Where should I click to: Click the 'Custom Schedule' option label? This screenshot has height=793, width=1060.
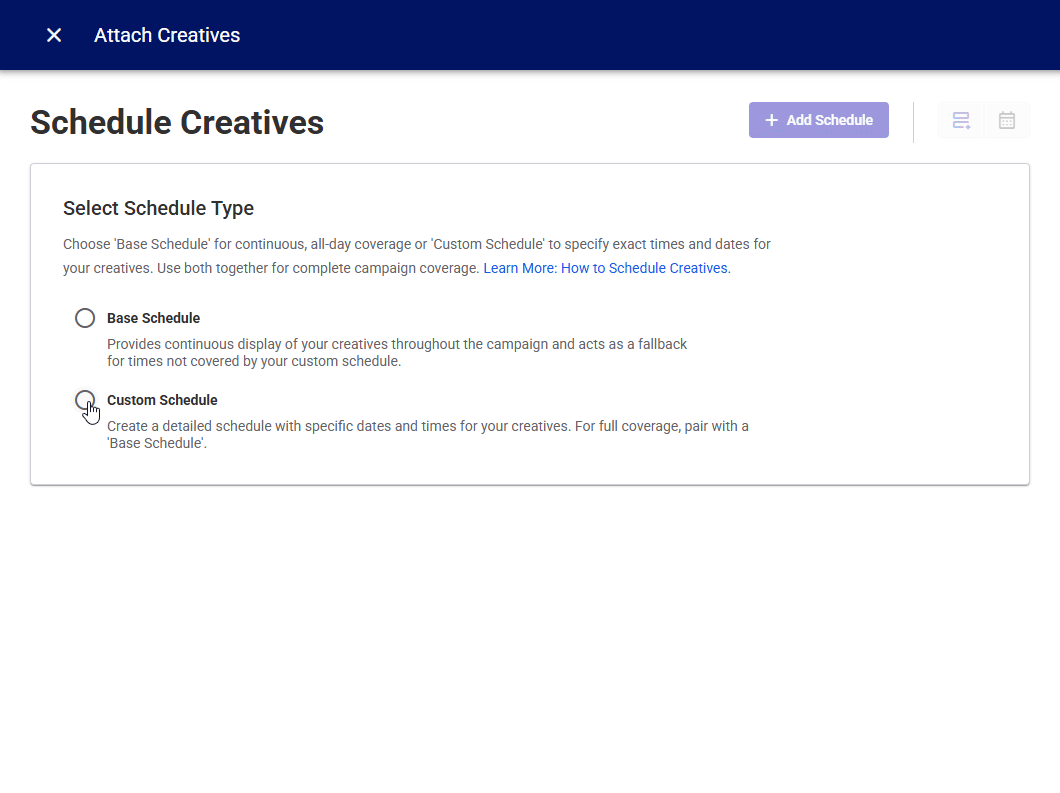(162, 400)
